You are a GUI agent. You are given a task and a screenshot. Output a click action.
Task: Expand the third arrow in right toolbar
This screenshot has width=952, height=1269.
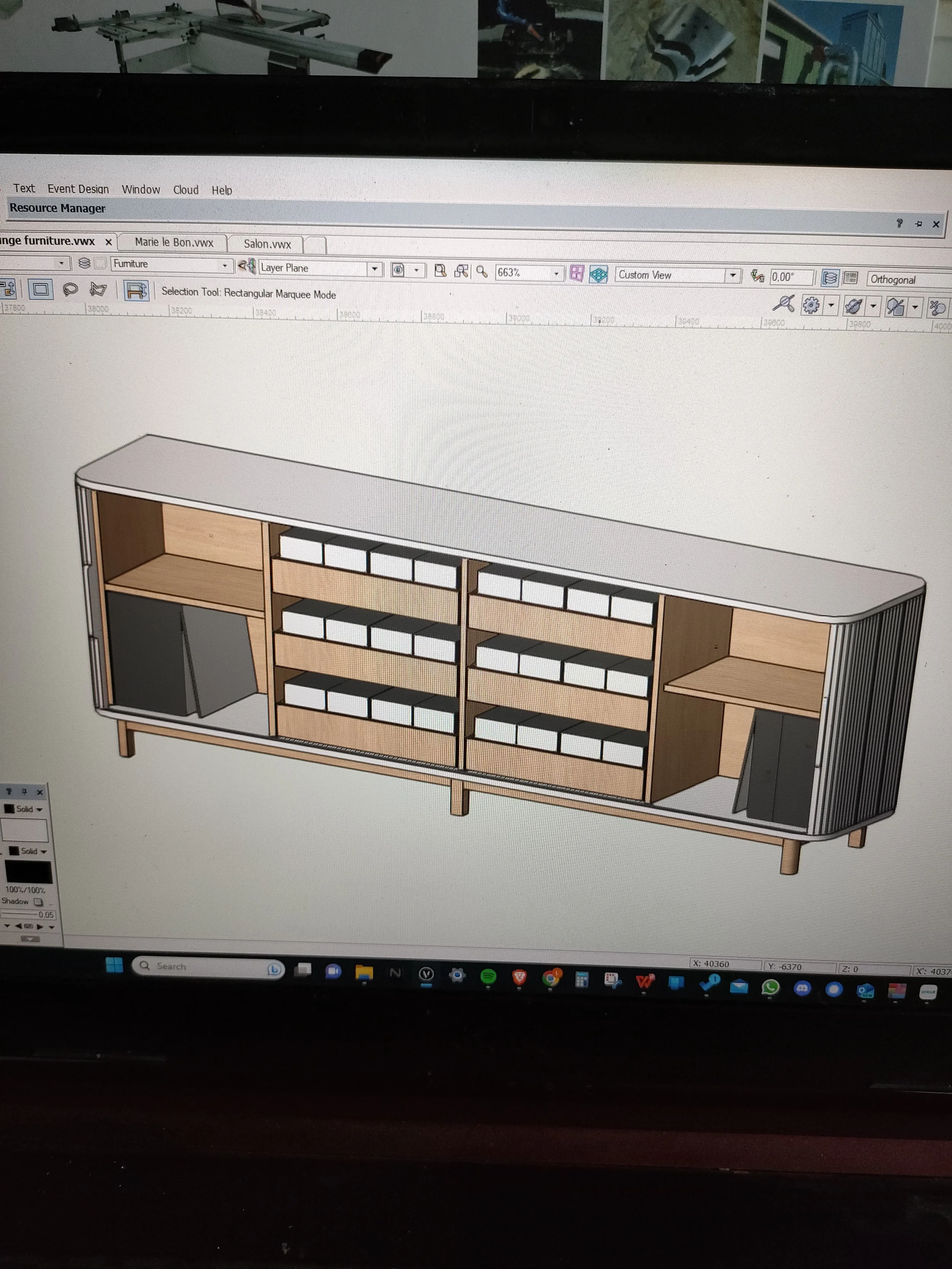tap(915, 308)
